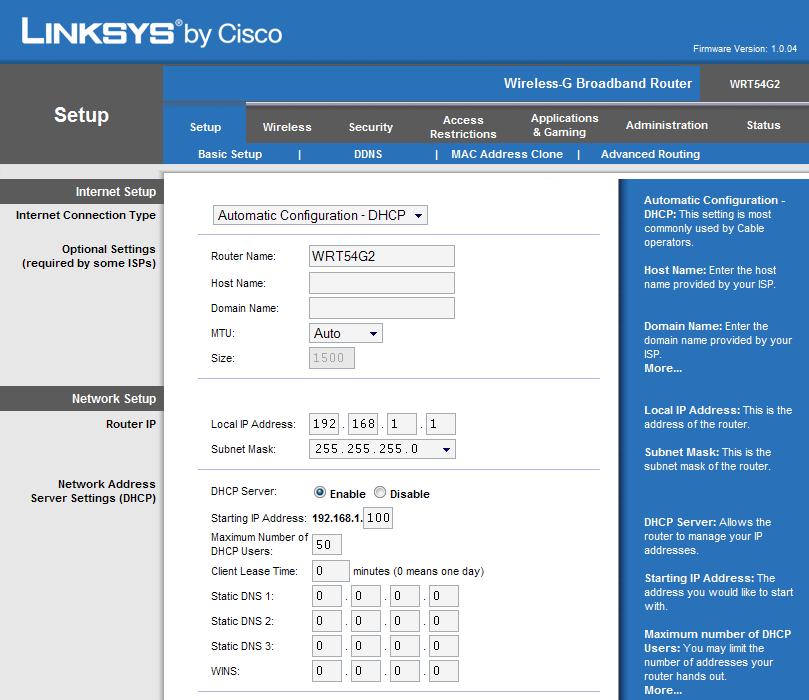Click the Starting IP Address help heading
This screenshot has height=700, width=809.
(699, 578)
